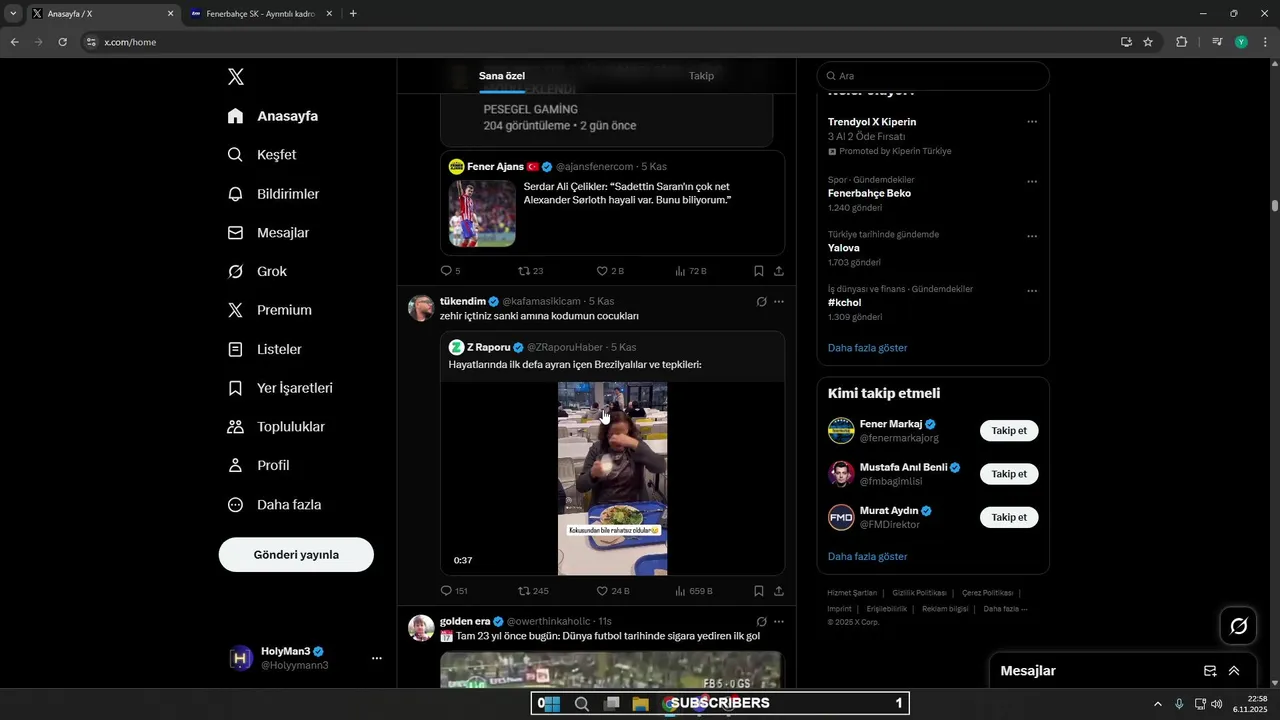The height and width of the screenshot is (720, 1280).
Task: Follow Fener Markaj with Takip et
Action: coord(1009,431)
